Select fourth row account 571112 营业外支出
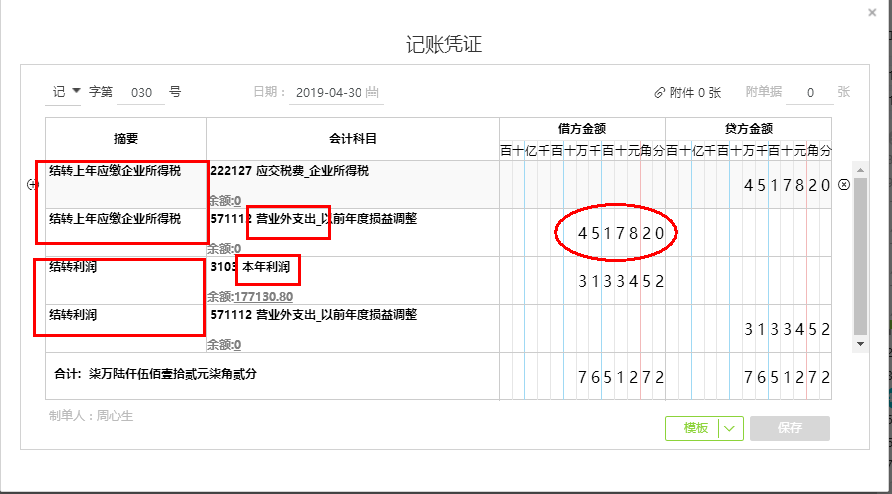 313,314
